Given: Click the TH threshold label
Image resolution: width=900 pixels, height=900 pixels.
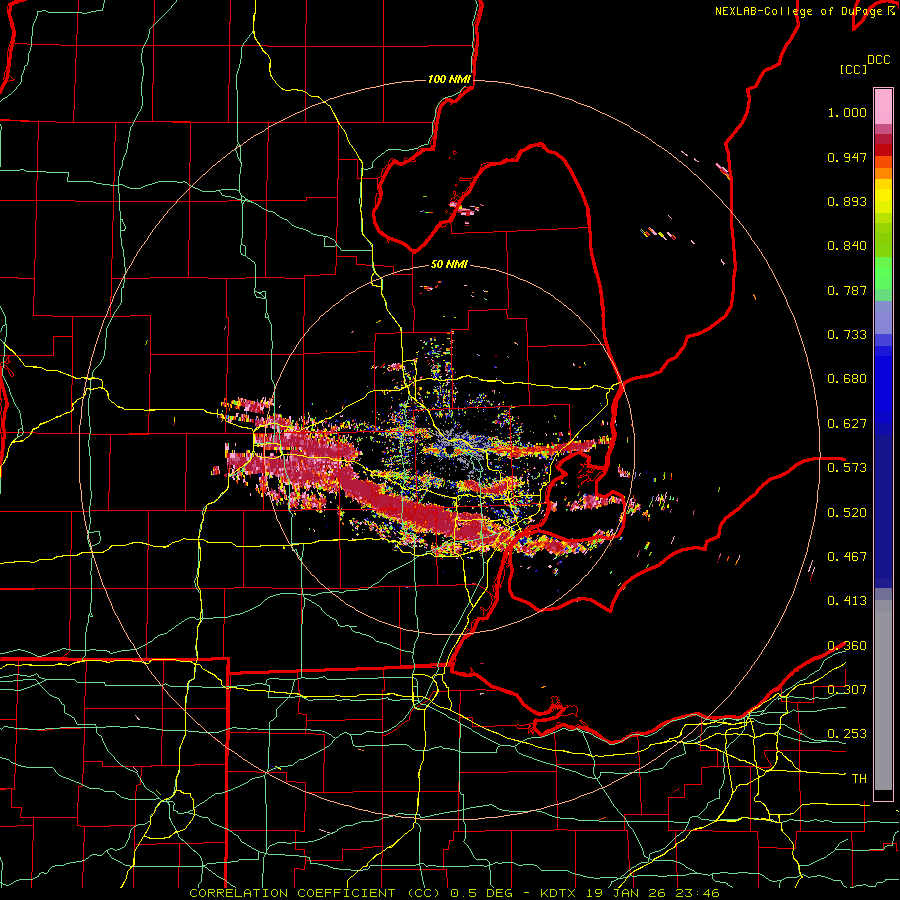Looking at the screenshot, I should pos(859,779).
